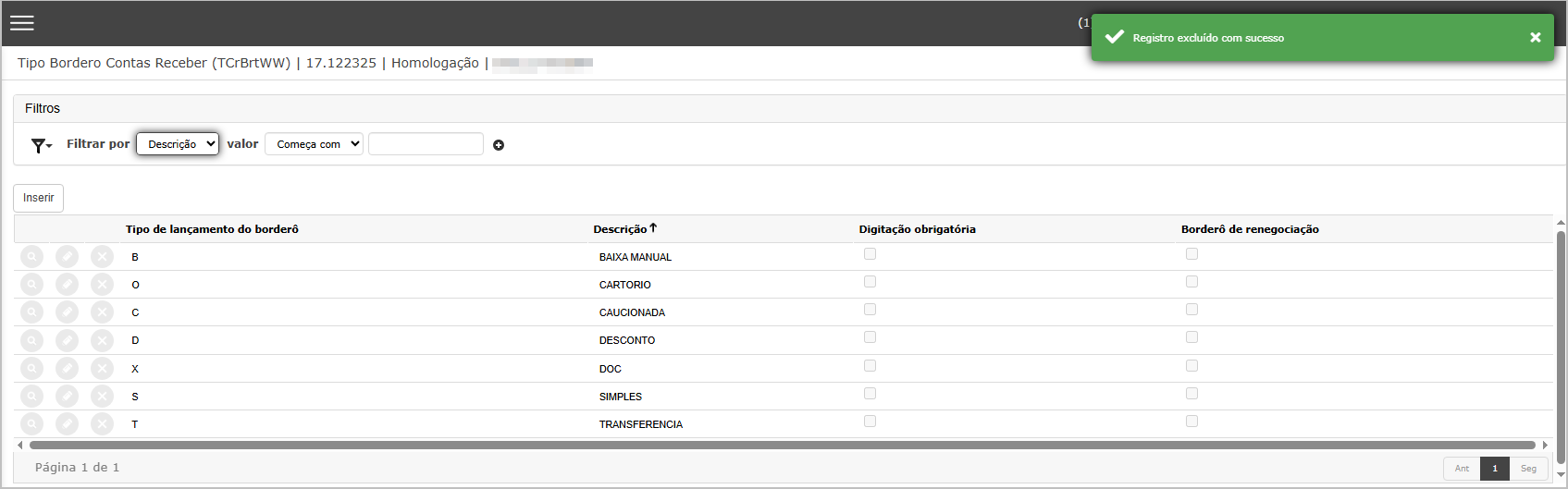Go to next page with Seg
This screenshot has height=489, width=1568.
coord(1528,469)
